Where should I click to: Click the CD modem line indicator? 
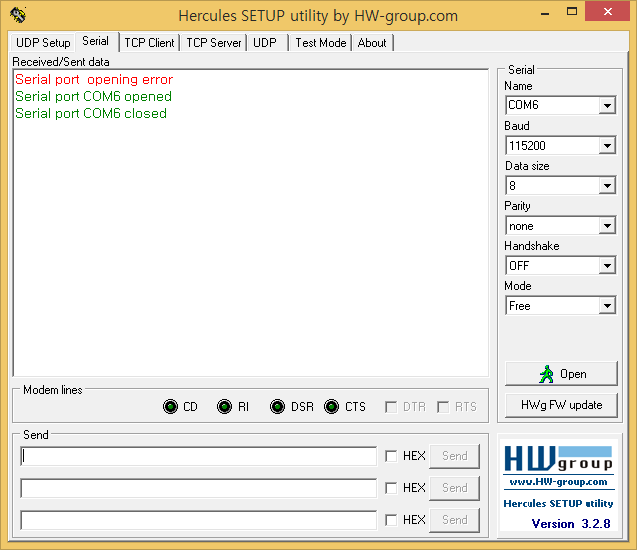tap(170, 407)
